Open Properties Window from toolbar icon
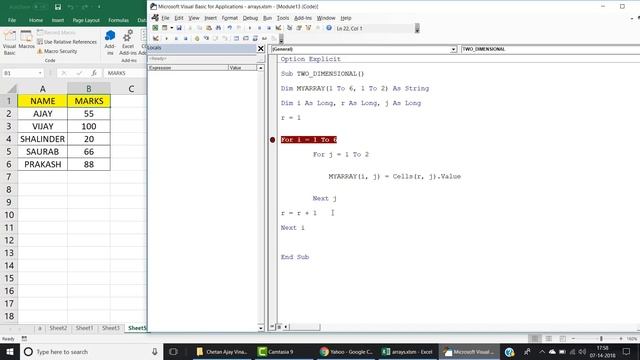 (x=299, y=28)
